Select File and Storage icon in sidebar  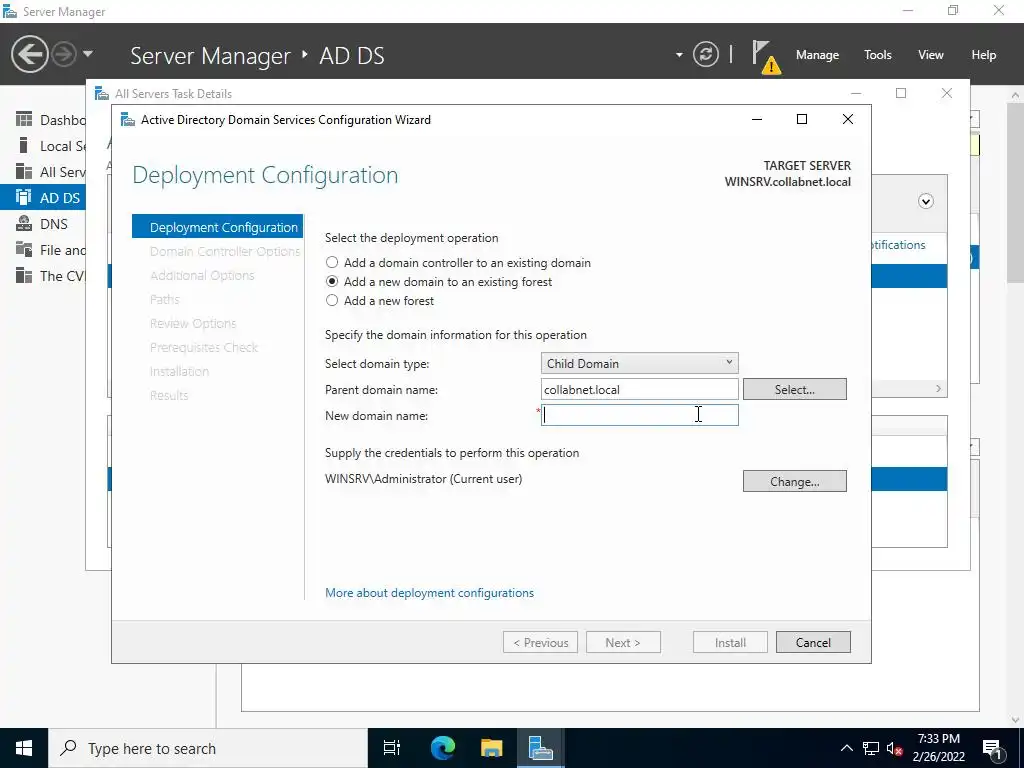point(24,249)
